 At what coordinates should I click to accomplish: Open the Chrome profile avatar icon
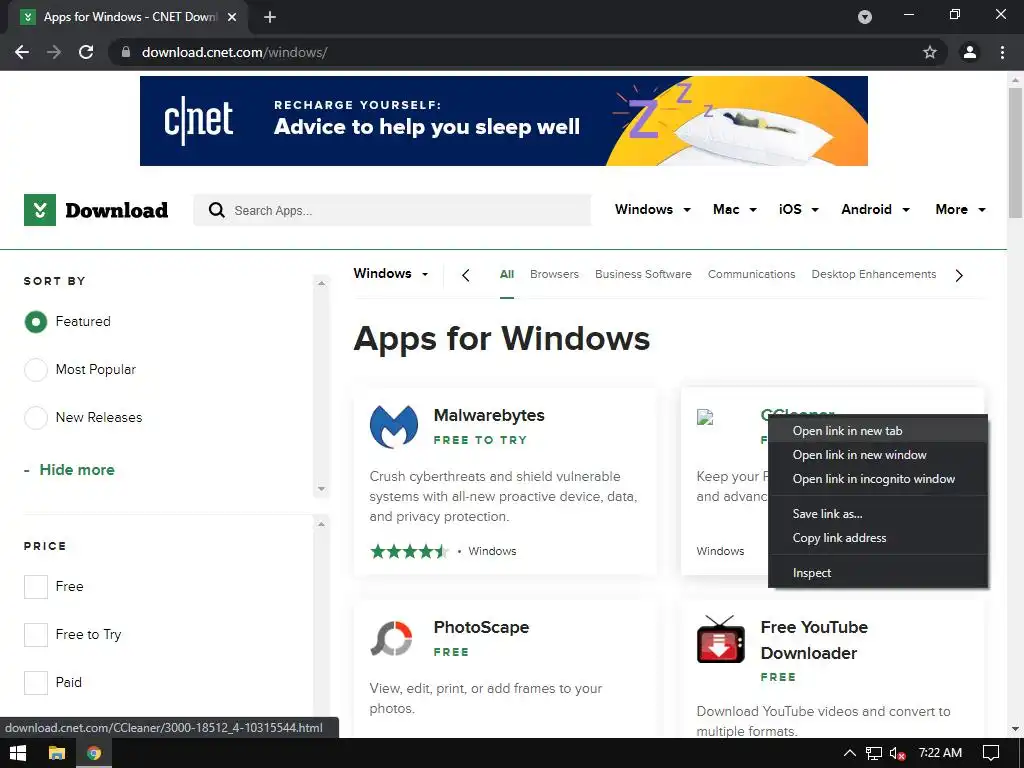pos(970,52)
